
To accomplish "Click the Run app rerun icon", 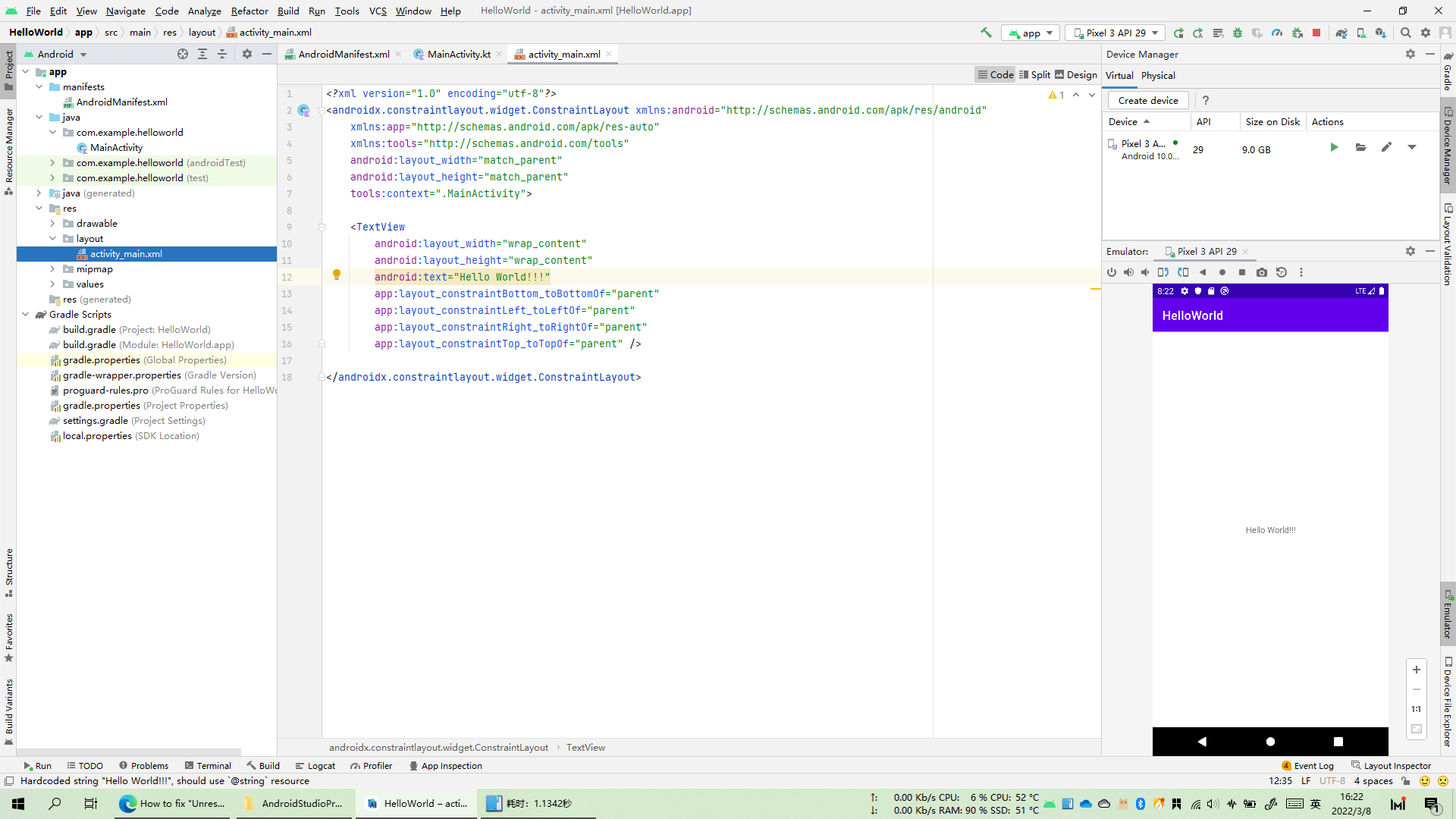I will (x=1178, y=33).
